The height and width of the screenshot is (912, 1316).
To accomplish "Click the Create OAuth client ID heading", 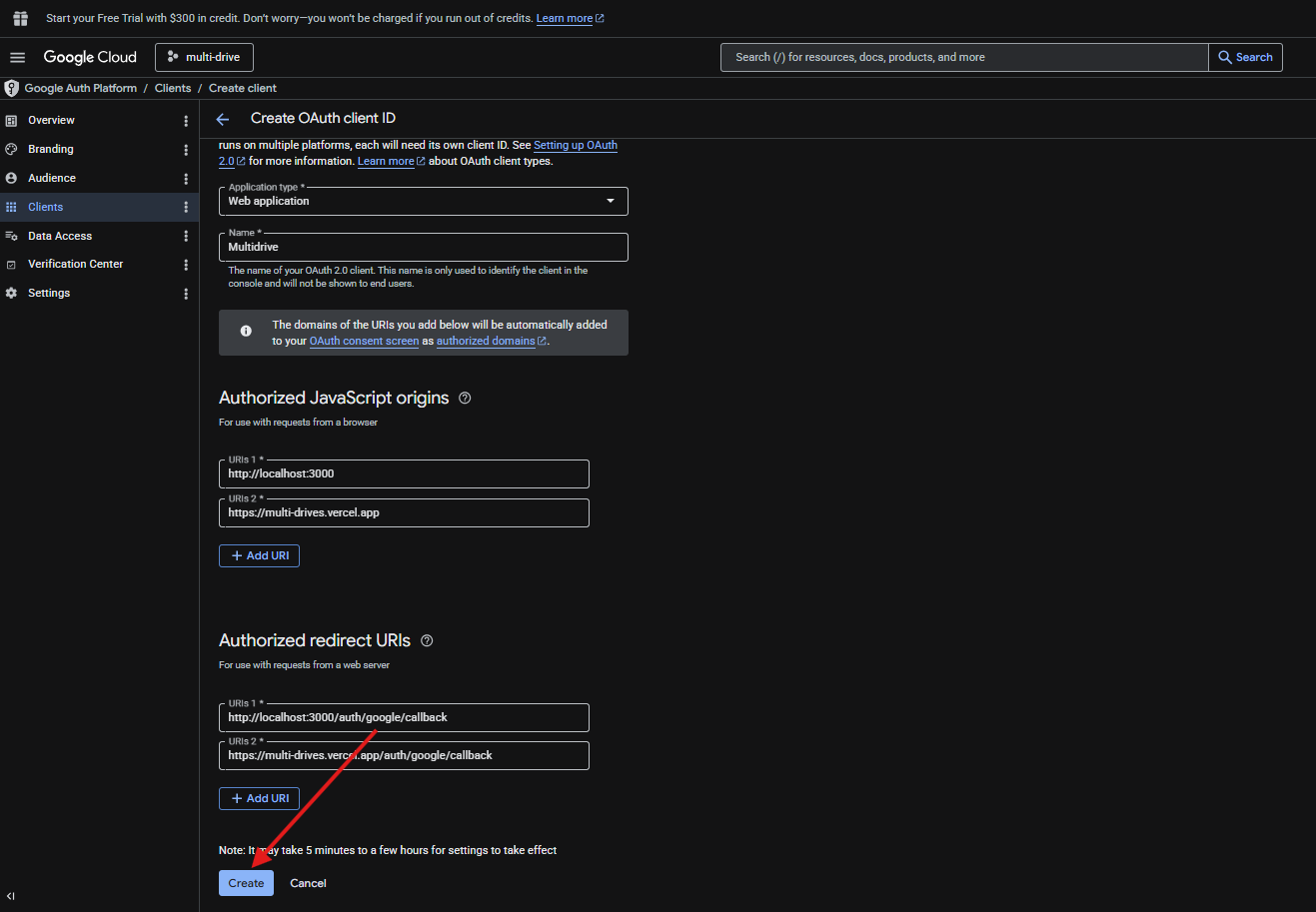I will [323, 118].
